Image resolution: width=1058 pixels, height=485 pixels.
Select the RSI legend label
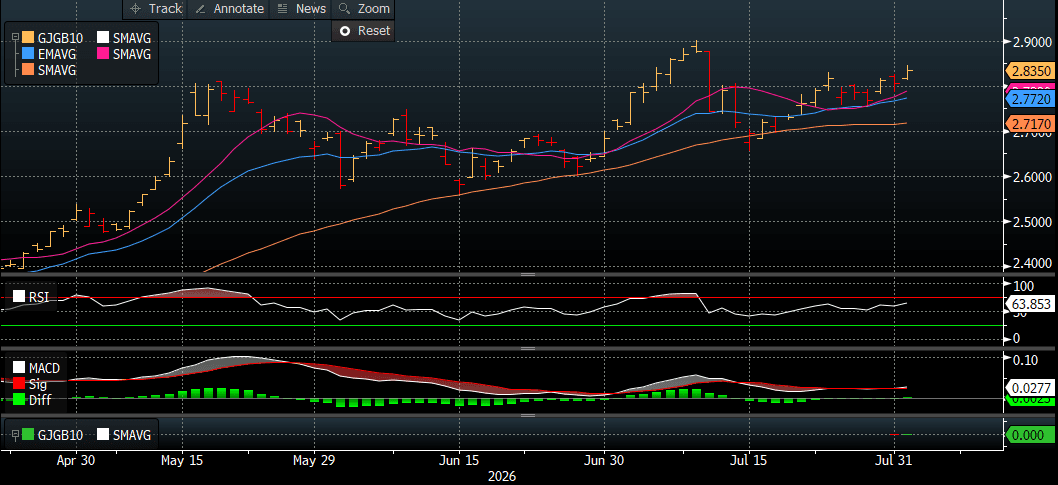coord(38,297)
